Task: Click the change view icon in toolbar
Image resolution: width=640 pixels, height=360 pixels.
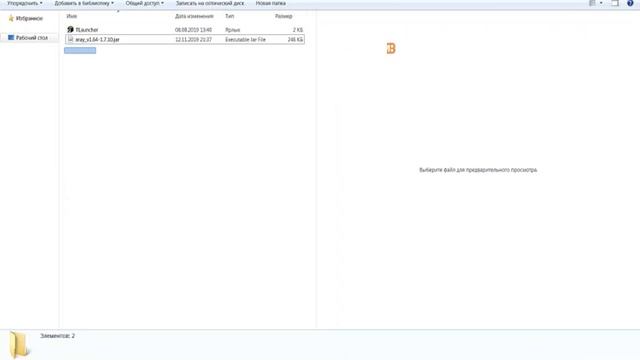Action: [x=592, y=3]
